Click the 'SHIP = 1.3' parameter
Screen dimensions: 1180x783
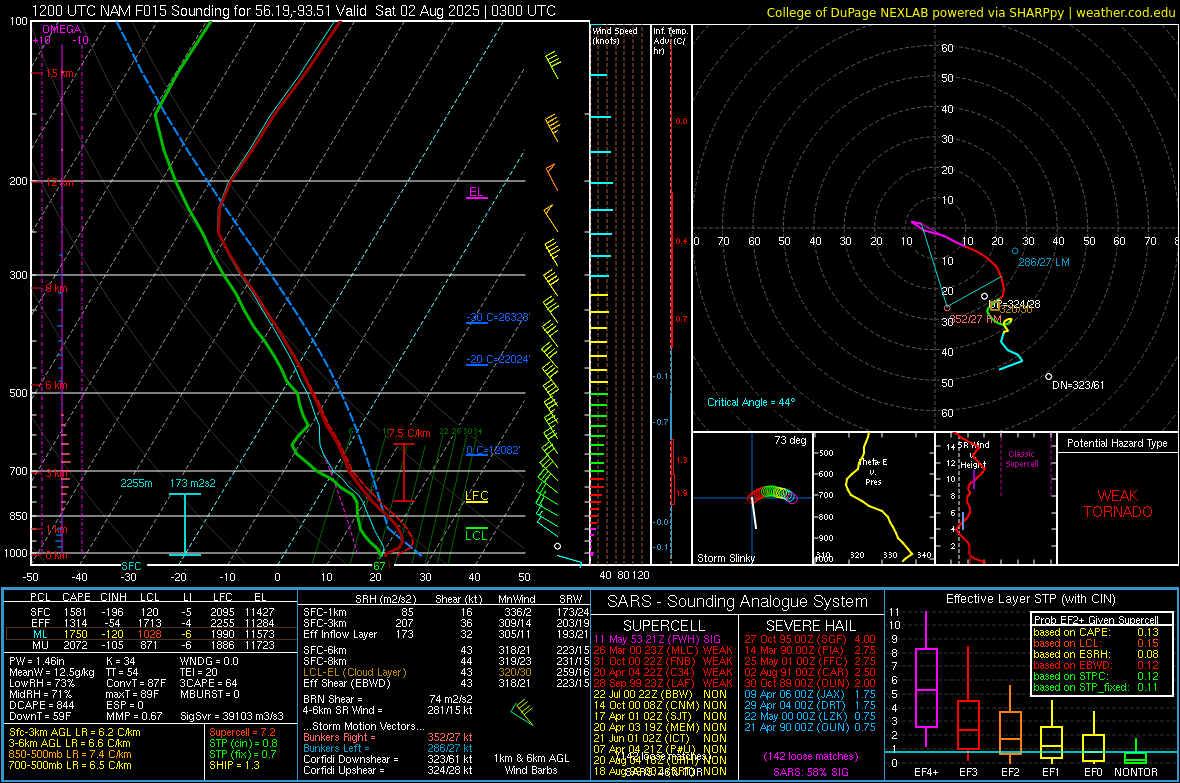pyautogui.click(x=234, y=765)
